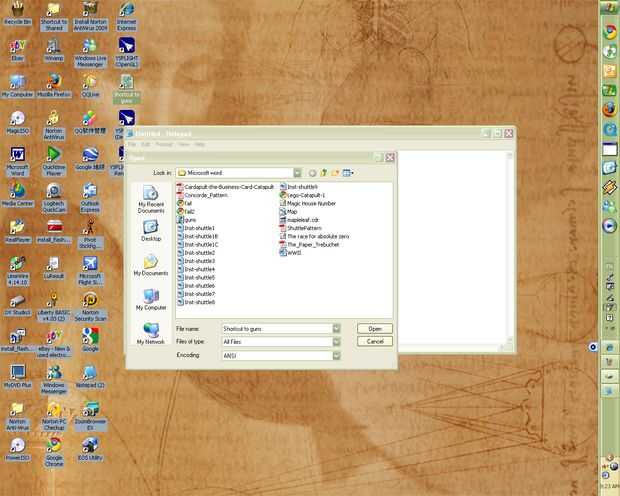The height and width of the screenshot is (496, 620).
Task: Select My Documents in the places bar
Action: [151, 265]
